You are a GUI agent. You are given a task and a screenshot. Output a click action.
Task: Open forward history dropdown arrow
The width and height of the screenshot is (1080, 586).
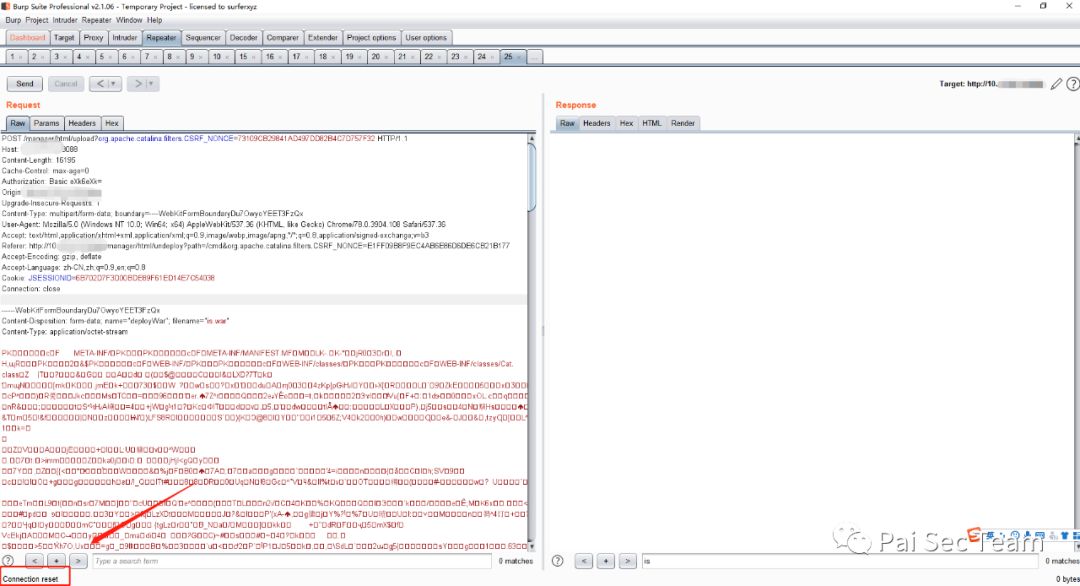click(152, 84)
